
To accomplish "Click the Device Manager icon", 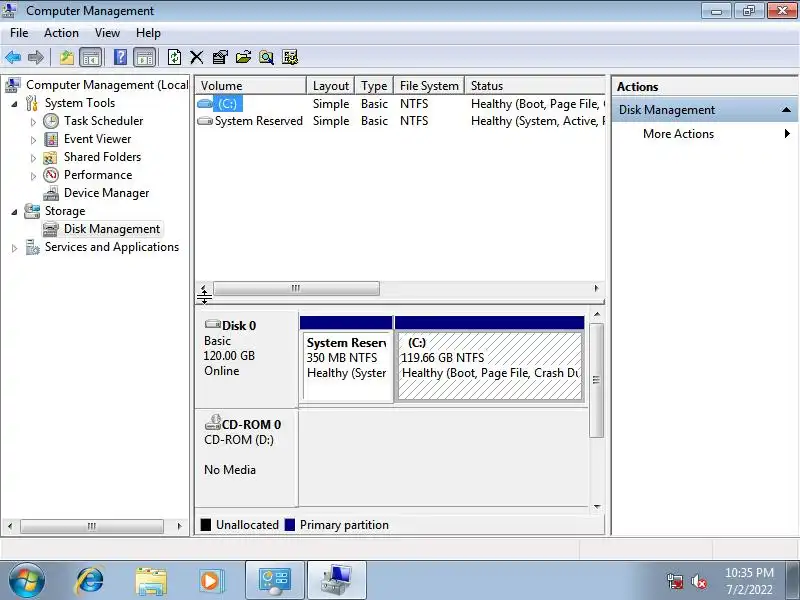I will pos(51,193).
